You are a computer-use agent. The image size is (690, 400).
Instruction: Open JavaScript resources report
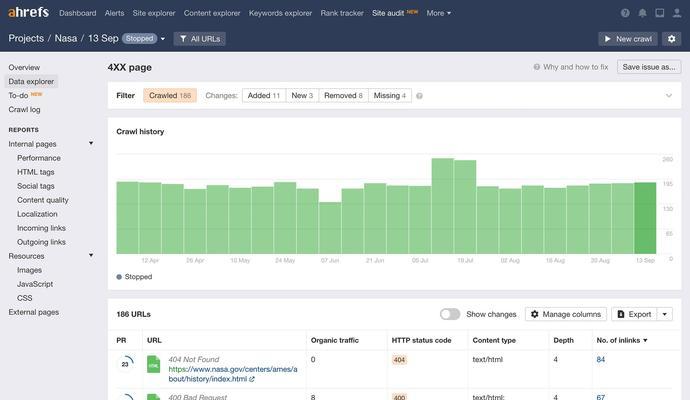[35, 284]
